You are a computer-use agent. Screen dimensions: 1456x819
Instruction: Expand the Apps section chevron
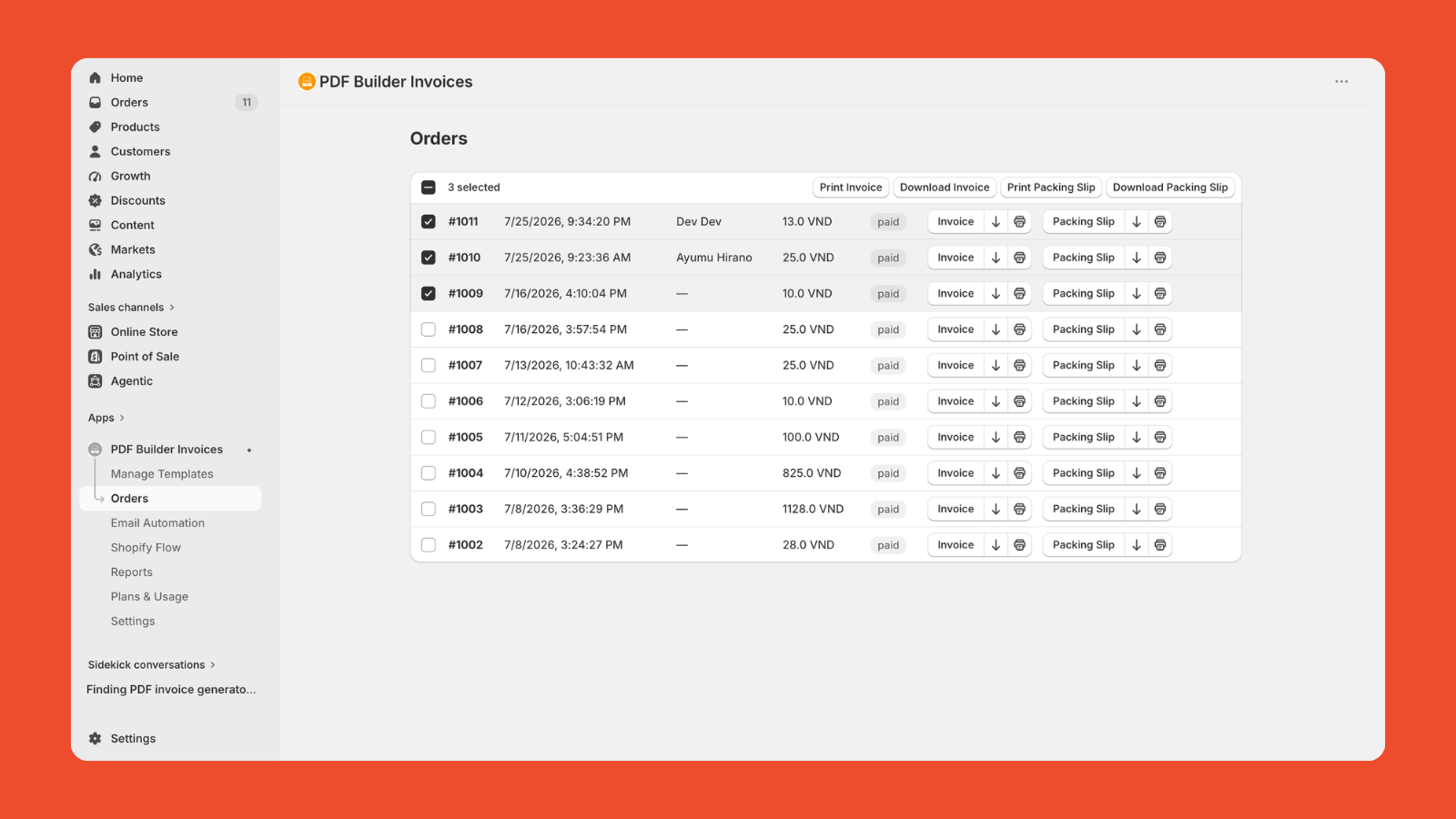point(122,419)
